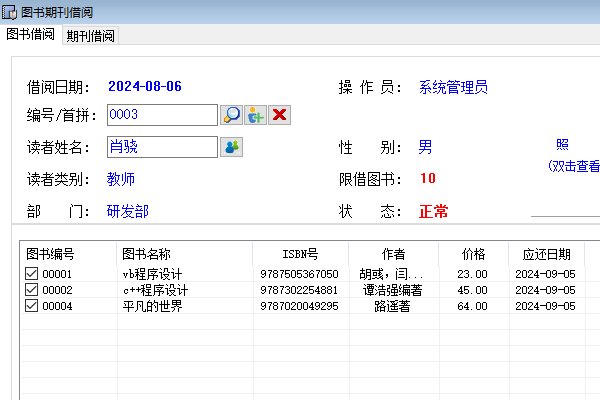This screenshot has width=600, height=400.
Task: Click the 图书名称 column header
Action: (x=184, y=254)
